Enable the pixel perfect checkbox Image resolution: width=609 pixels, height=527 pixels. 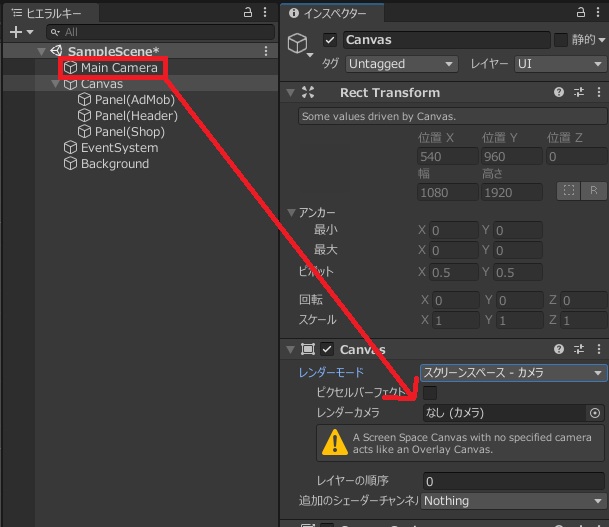[430, 393]
